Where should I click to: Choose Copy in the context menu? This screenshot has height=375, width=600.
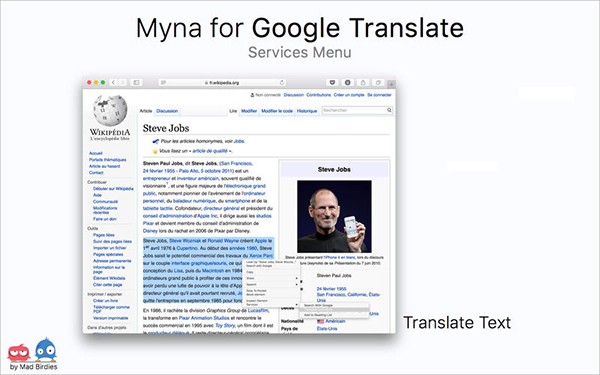tap(250, 272)
